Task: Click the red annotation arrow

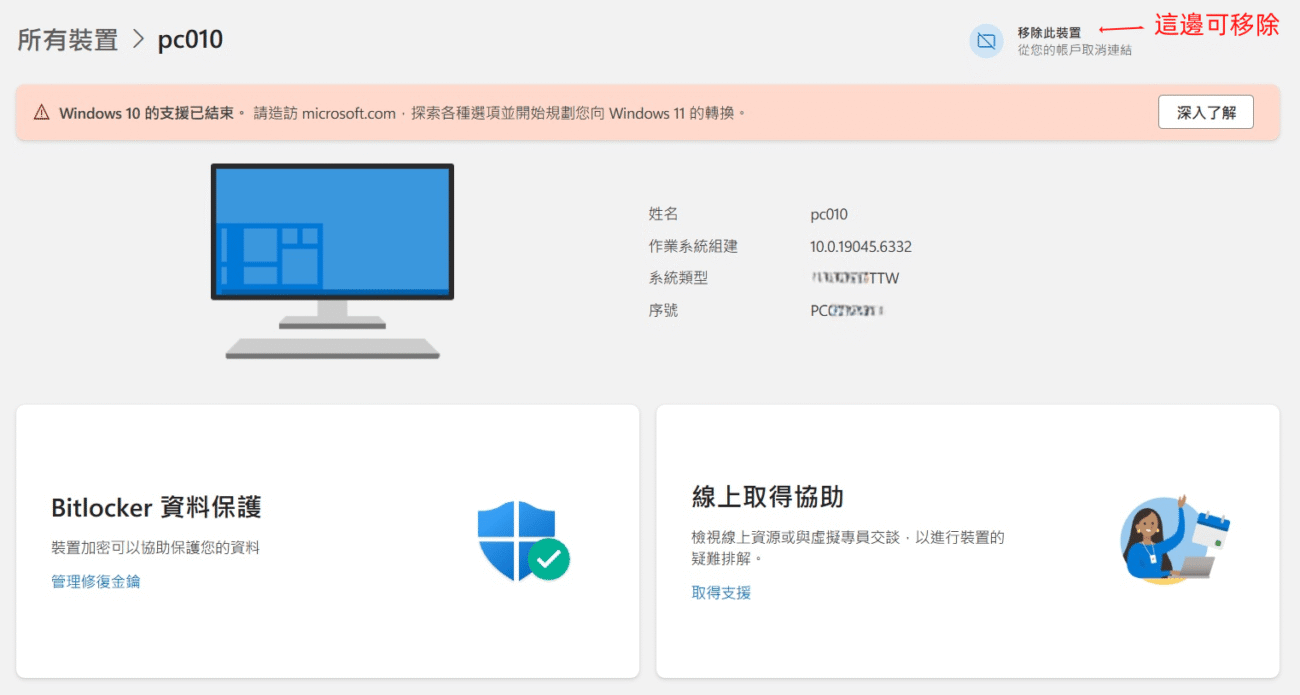Action: tap(1120, 29)
